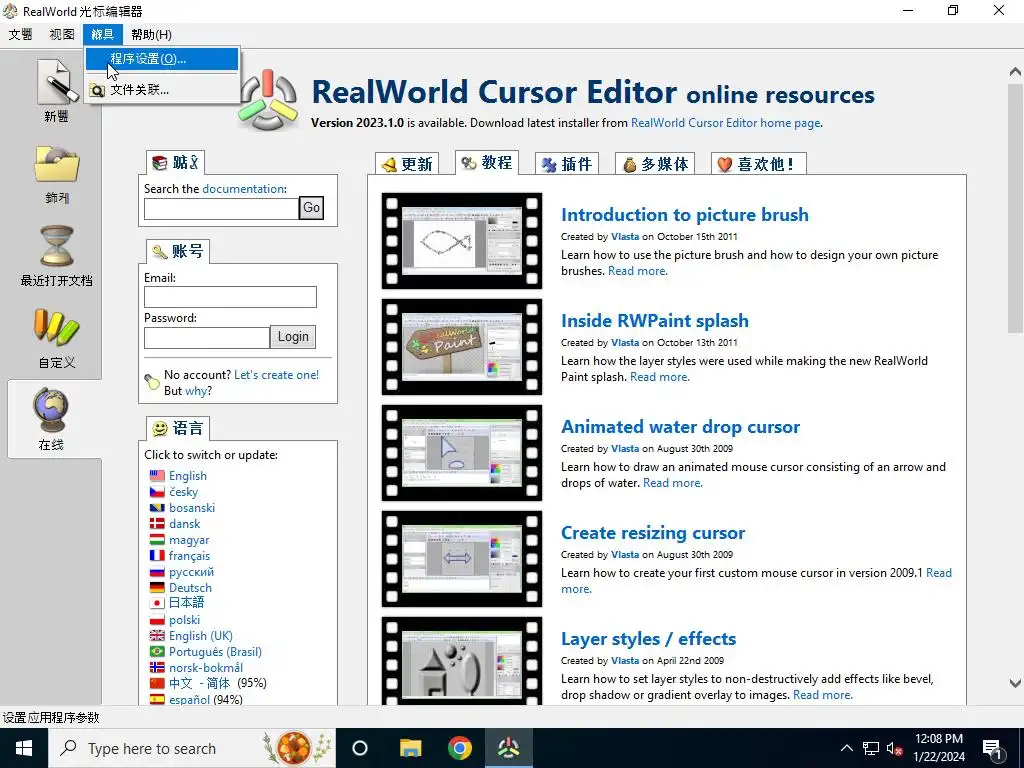
Task: Choose 程序设置(O)... menu entry
Action: pos(162,59)
